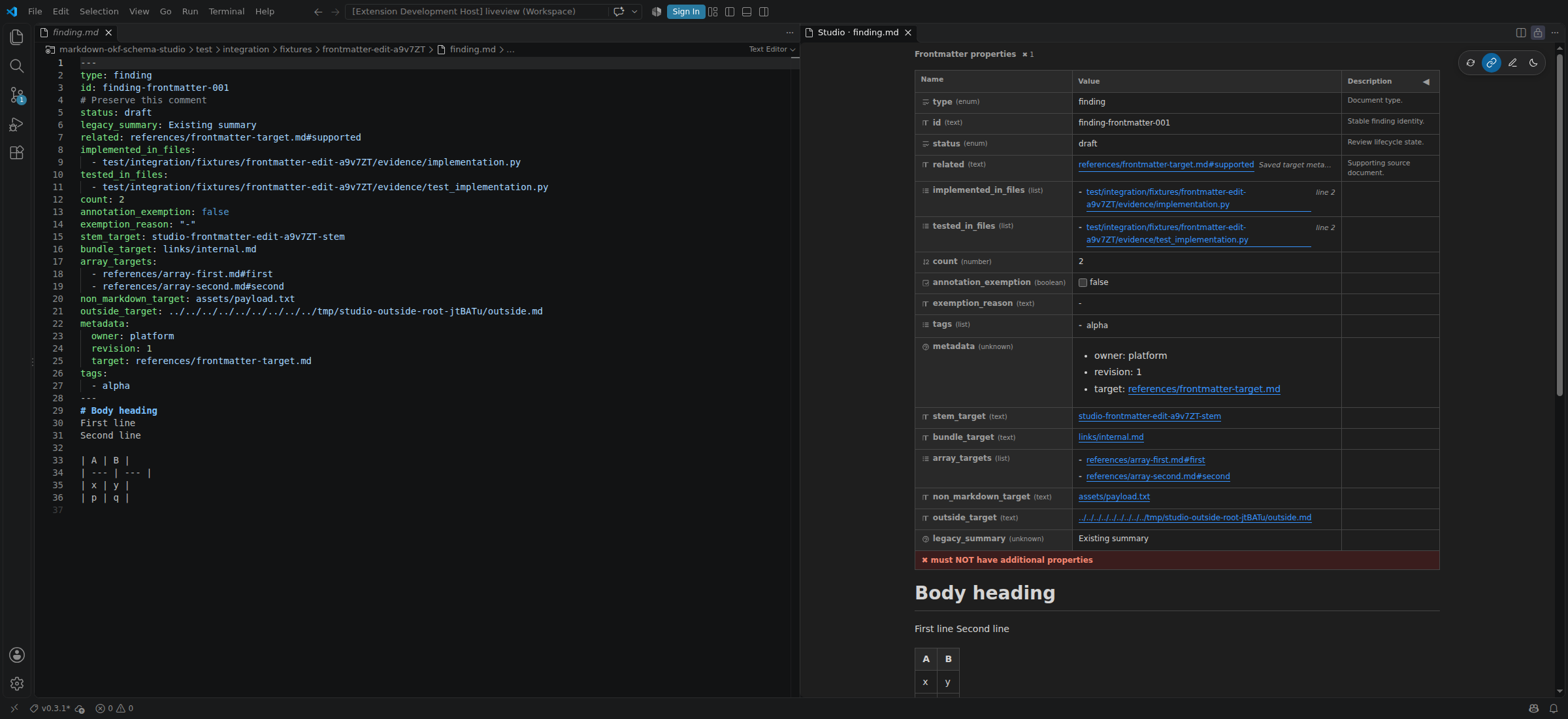
Task: Expand the chat dropdown chevron in title bar
Action: pyautogui.click(x=634, y=12)
